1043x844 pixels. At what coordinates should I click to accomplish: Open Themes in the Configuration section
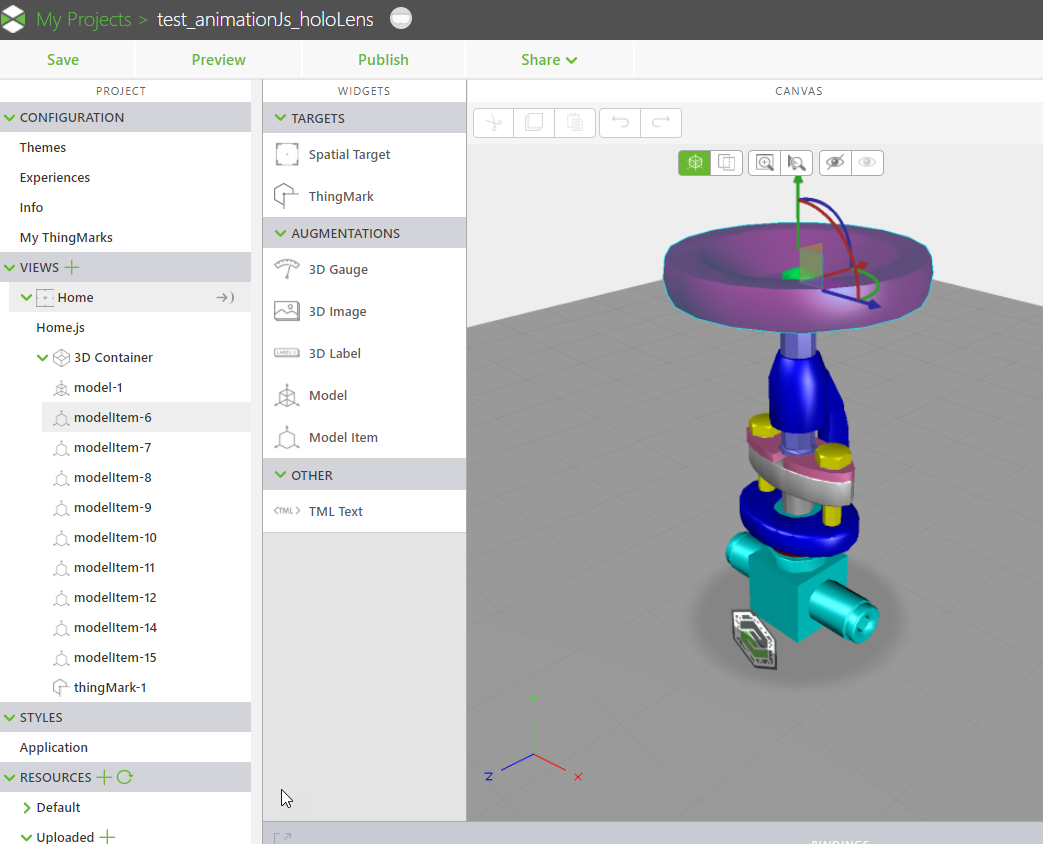point(43,147)
